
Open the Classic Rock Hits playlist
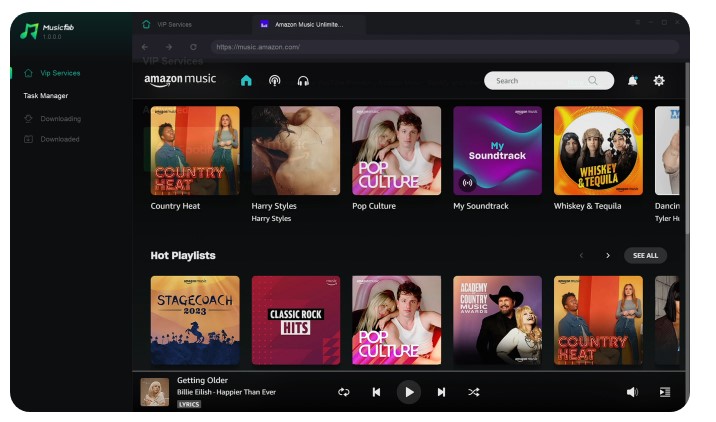(x=296, y=320)
